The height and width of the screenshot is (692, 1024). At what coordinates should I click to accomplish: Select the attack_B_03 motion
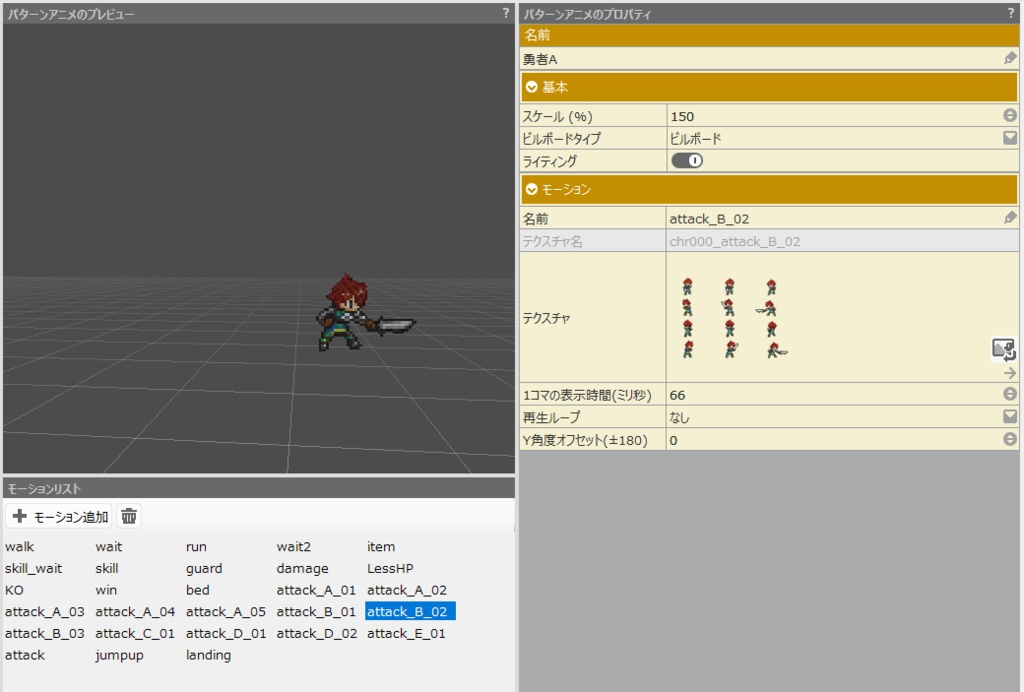pos(44,633)
